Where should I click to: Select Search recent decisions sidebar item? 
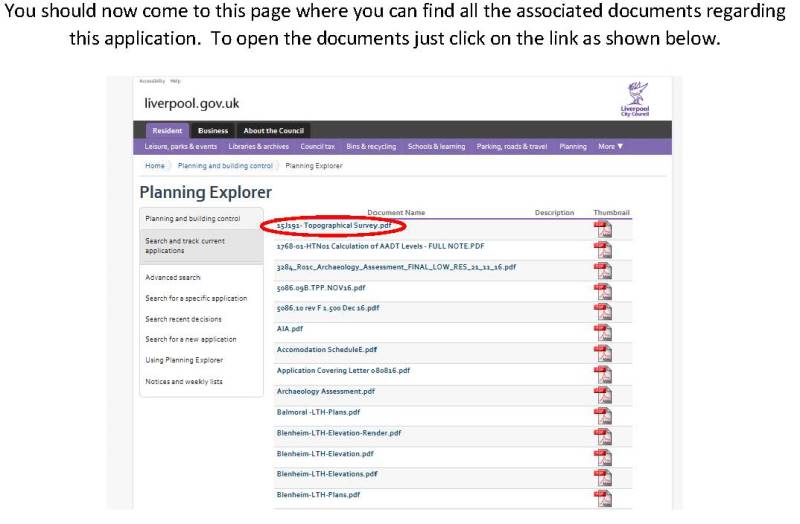(x=183, y=319)
